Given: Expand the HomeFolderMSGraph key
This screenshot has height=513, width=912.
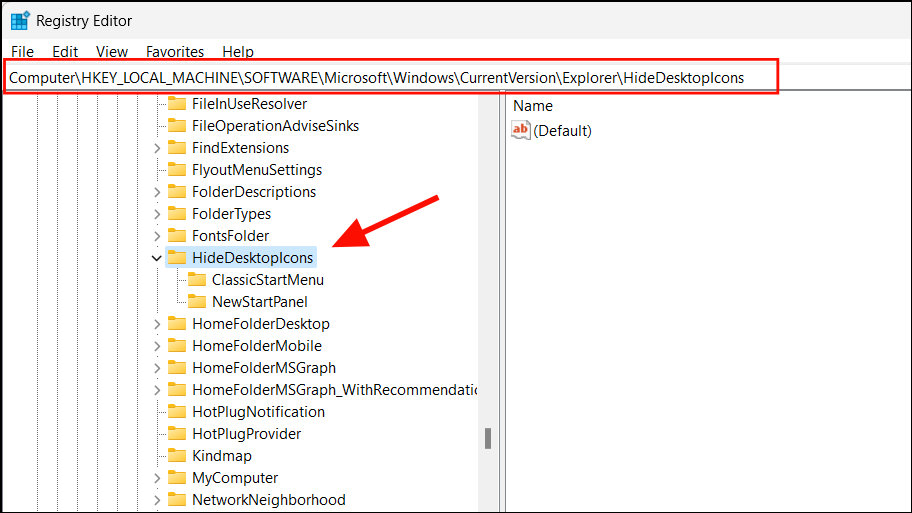Looking at the screenshot, I should tap(157, 368).
